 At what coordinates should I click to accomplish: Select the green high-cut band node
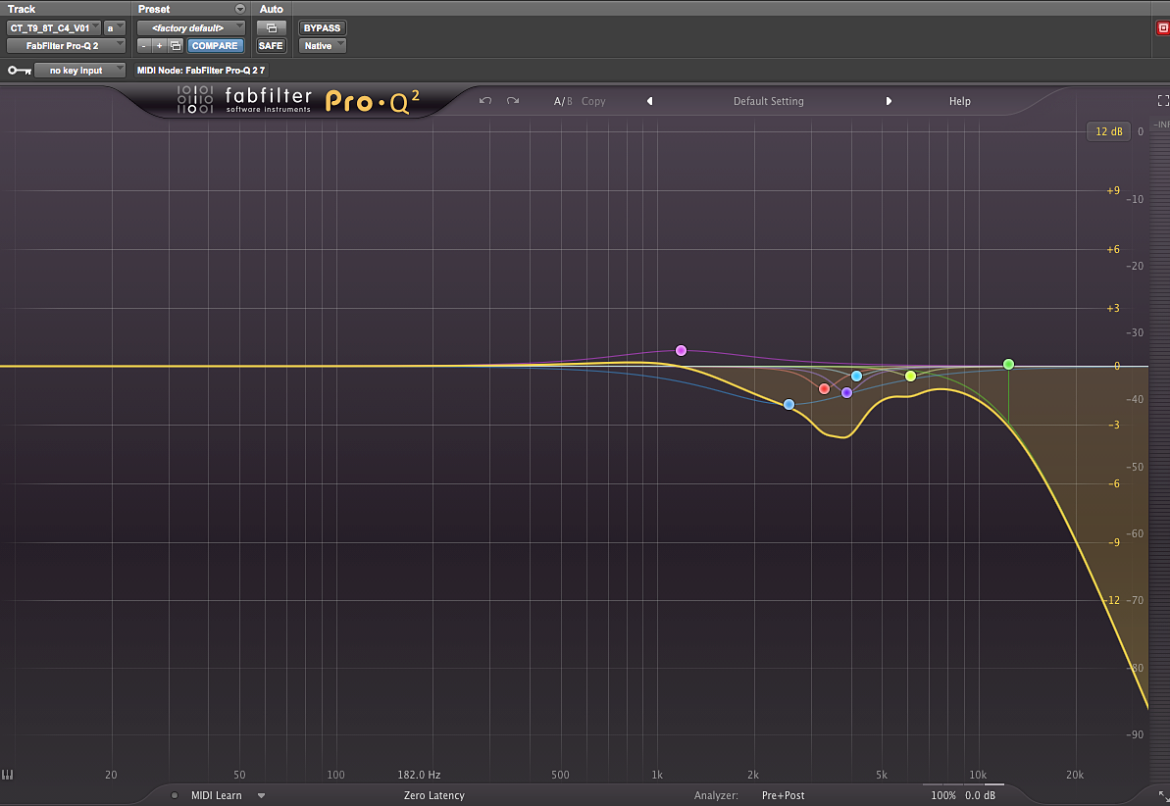pyautogui.click(x=1008, y=364)
